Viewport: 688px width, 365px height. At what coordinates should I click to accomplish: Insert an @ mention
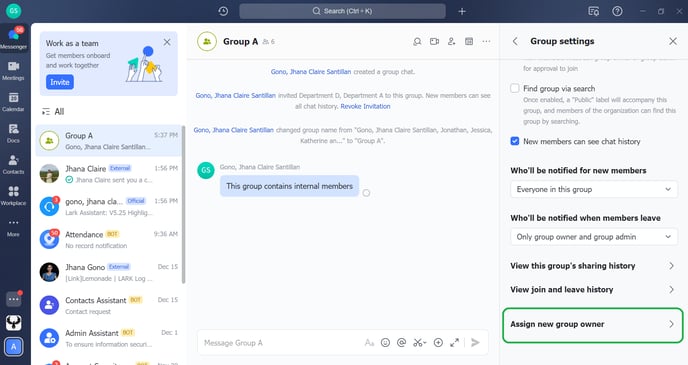401,343
